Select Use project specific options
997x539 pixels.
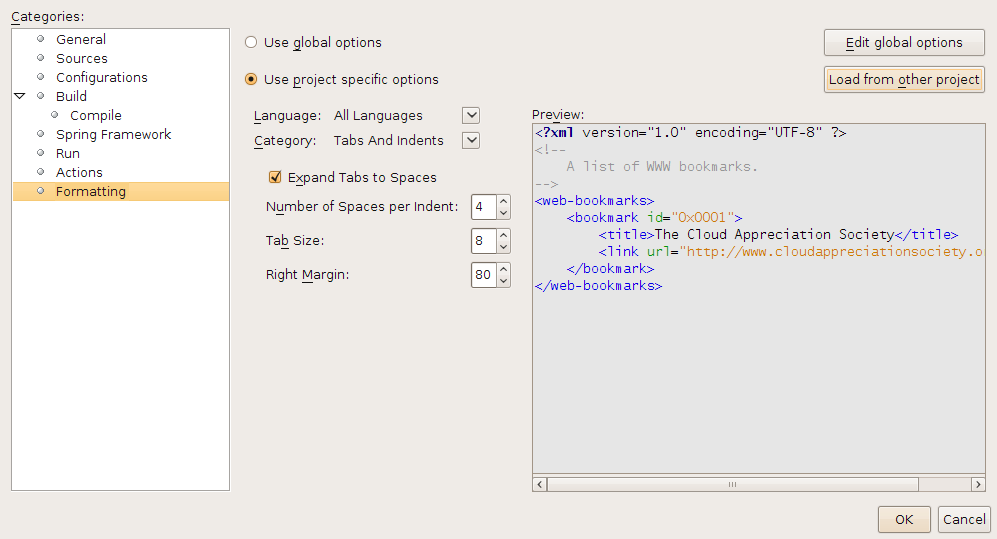251,79
